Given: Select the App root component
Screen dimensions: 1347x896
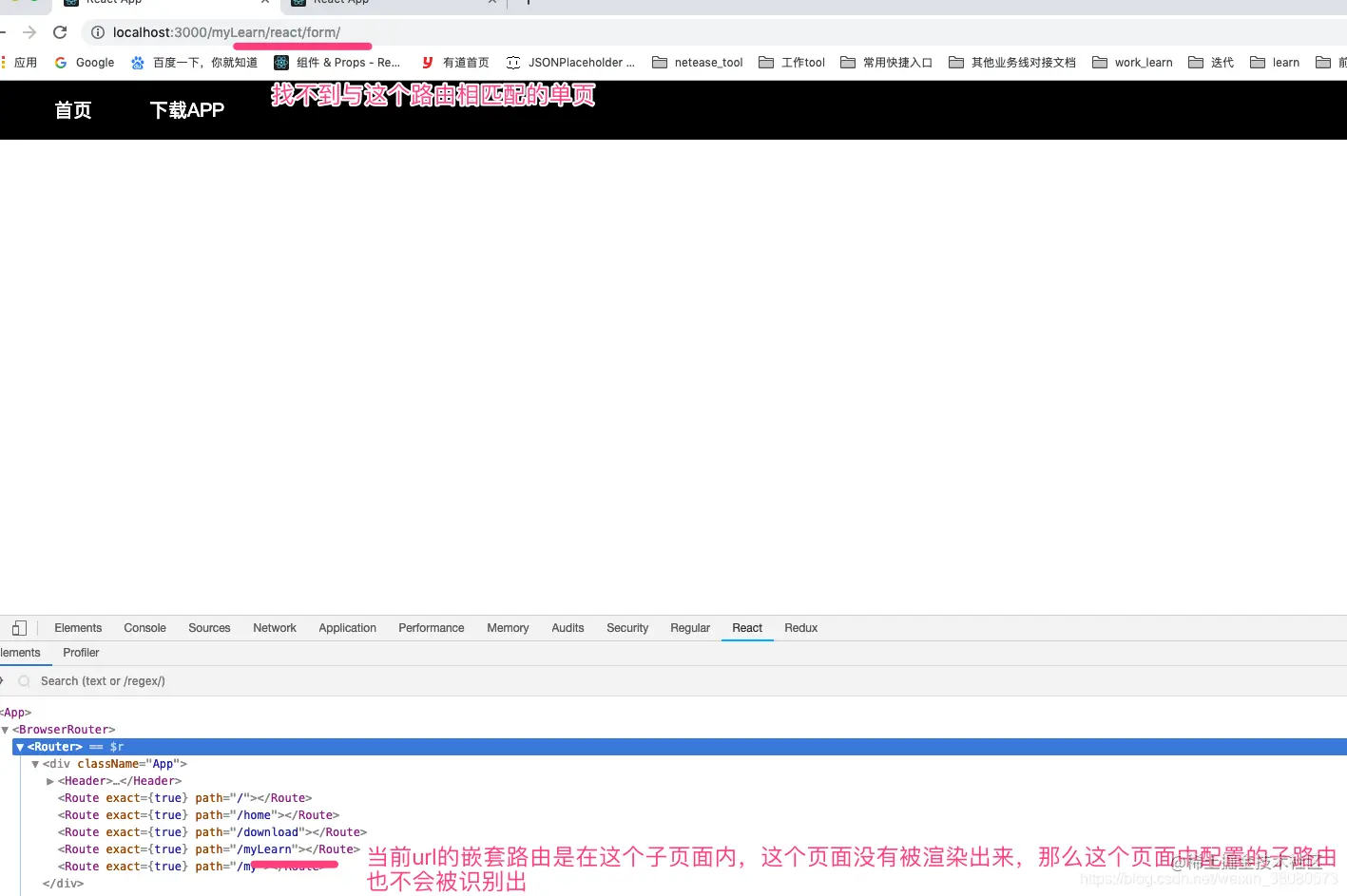Looking at the screenshot, I should pyautogui.click(x=16, y=713).
